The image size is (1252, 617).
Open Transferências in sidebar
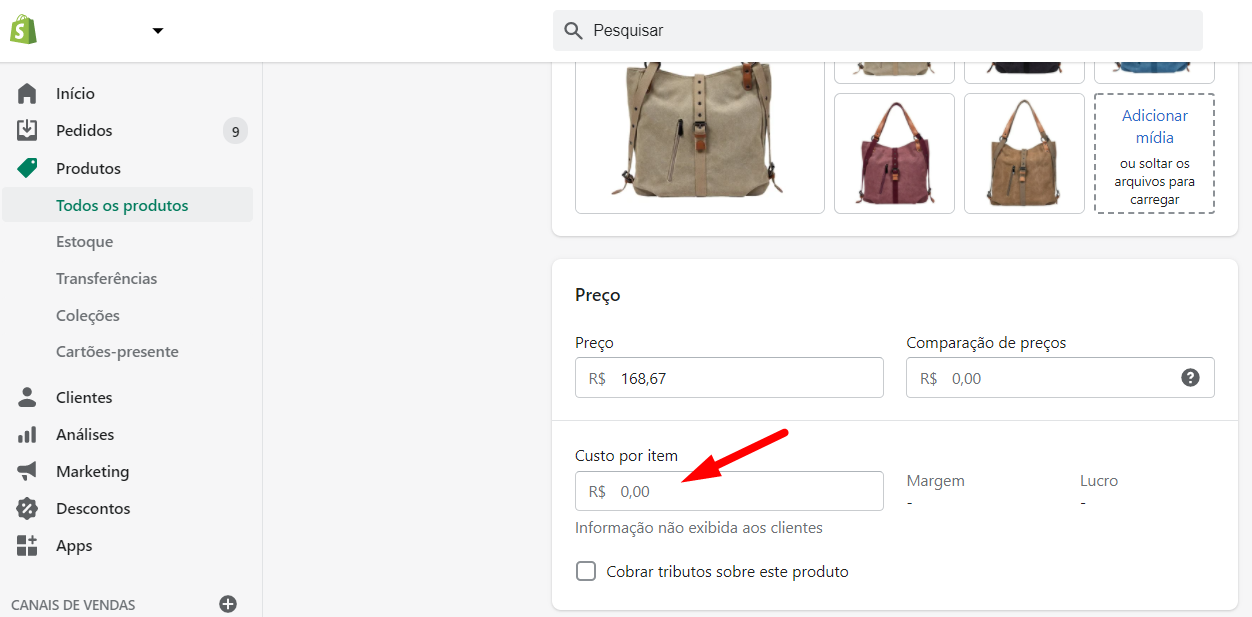coord(106,279)
